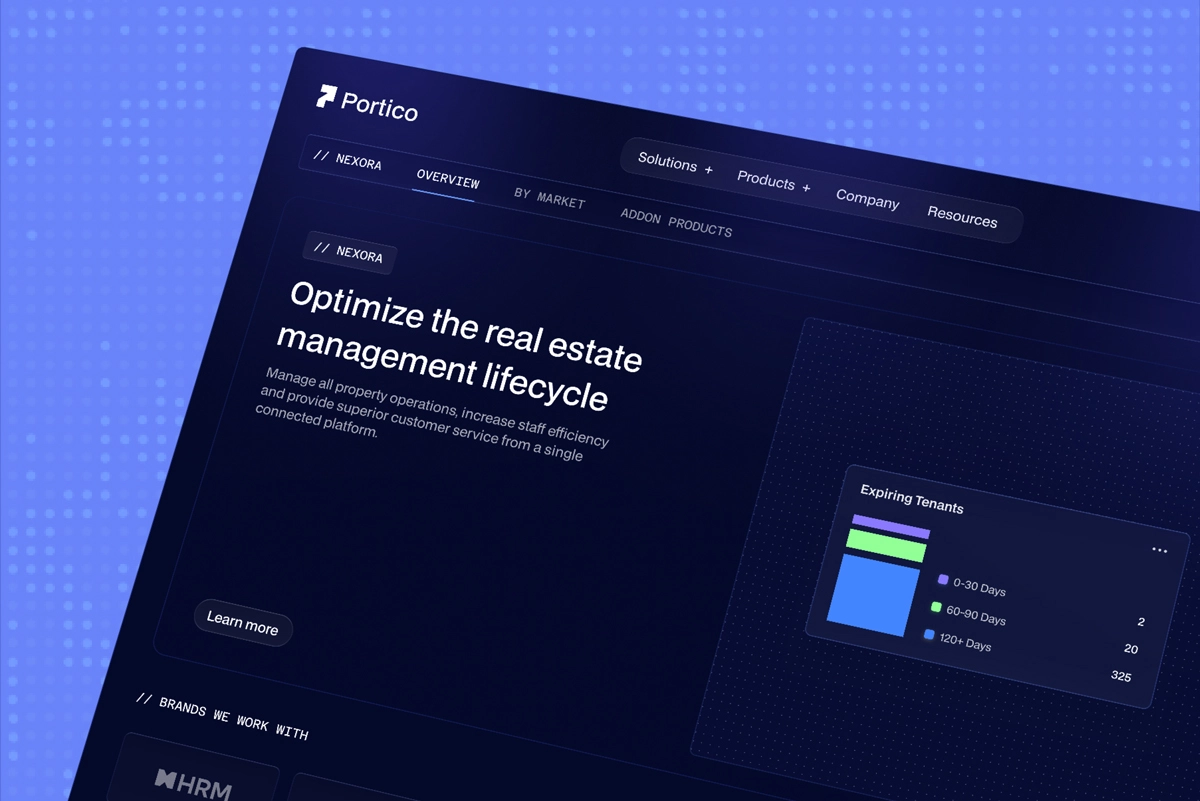Click the "60-90 Days" legend label
The width and height of the screenshot is (1200, 801).
(976, 615)
